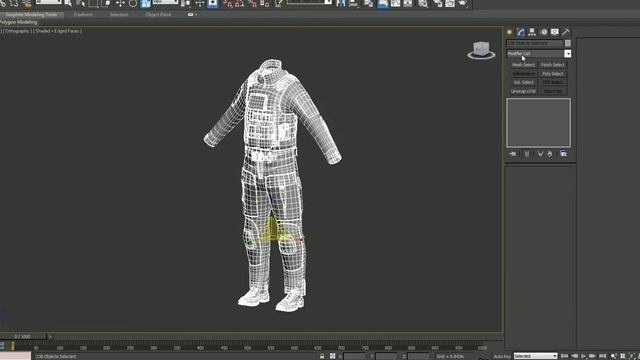Click the object color swatch beside name field

click(x=567, y=43)
